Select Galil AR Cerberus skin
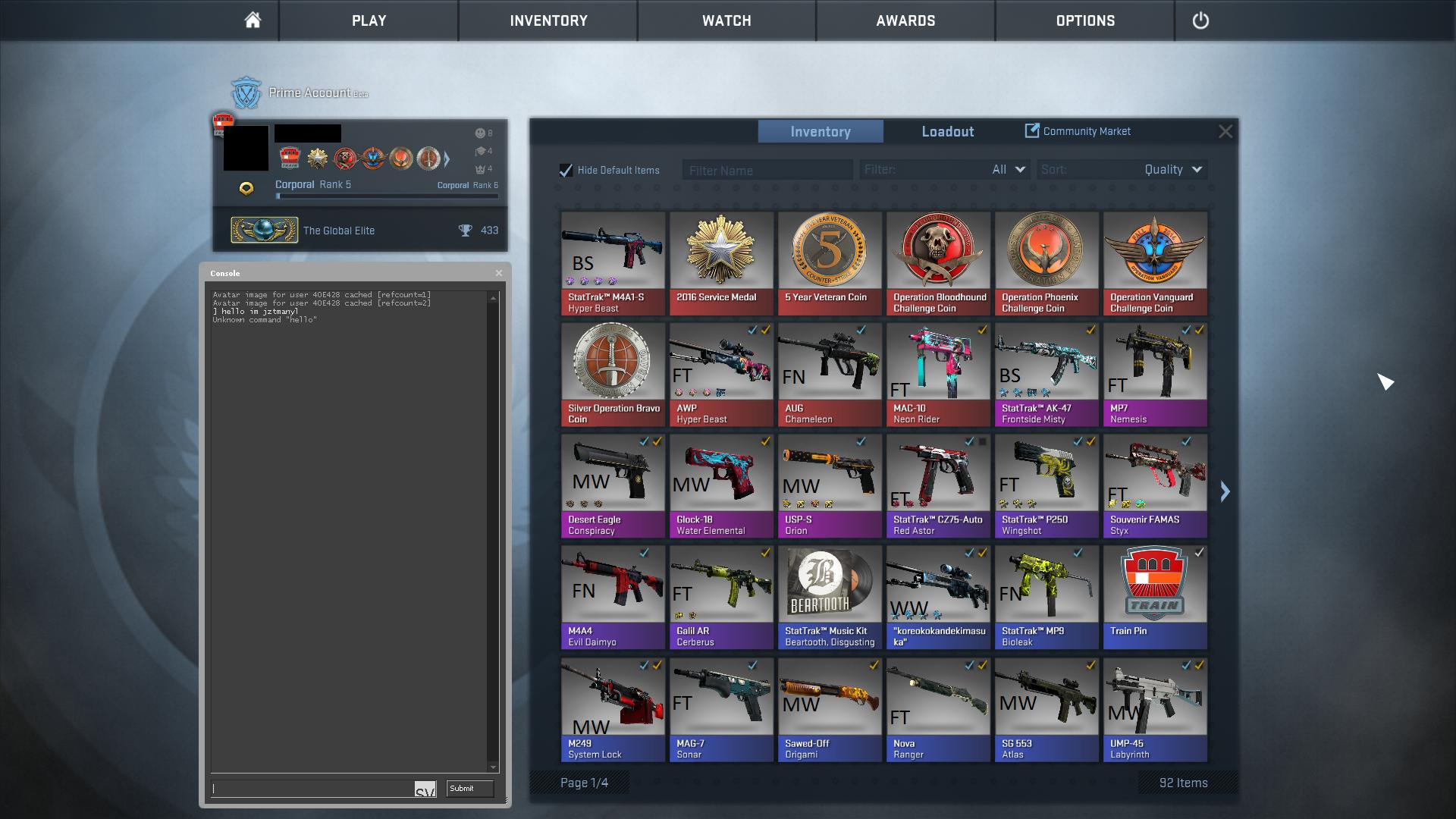Viewport: 1456px width, 819px height. click(721, 598)
